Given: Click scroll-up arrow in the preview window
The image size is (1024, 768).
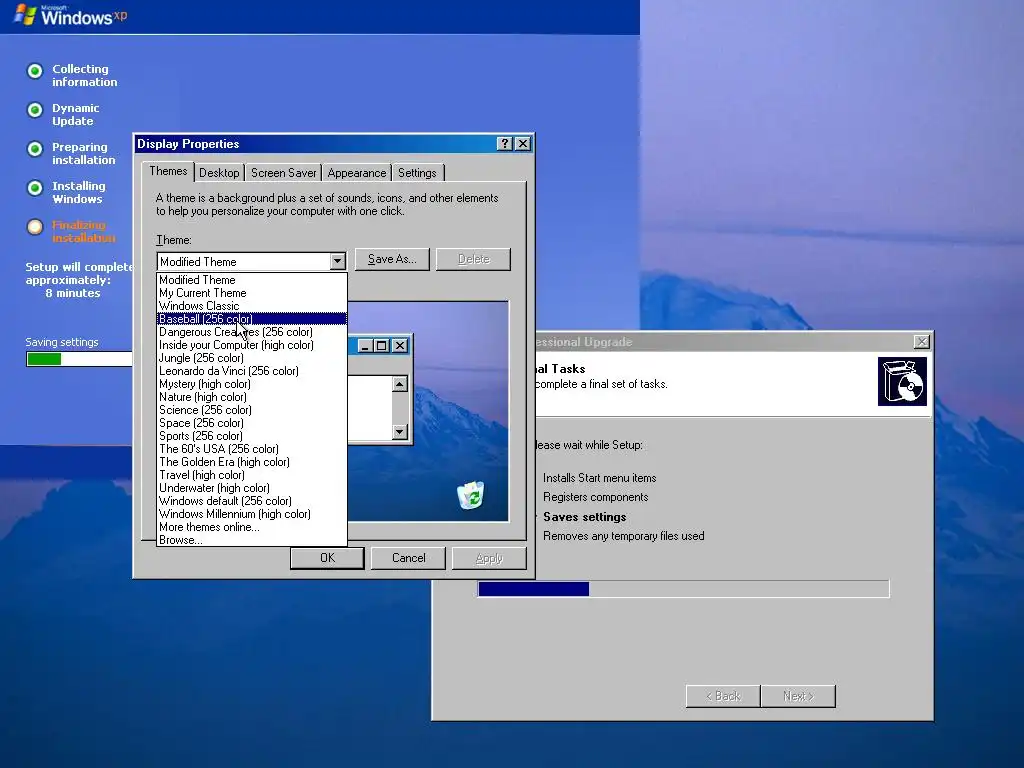Looking at the screenshot, I should [400, 384].
